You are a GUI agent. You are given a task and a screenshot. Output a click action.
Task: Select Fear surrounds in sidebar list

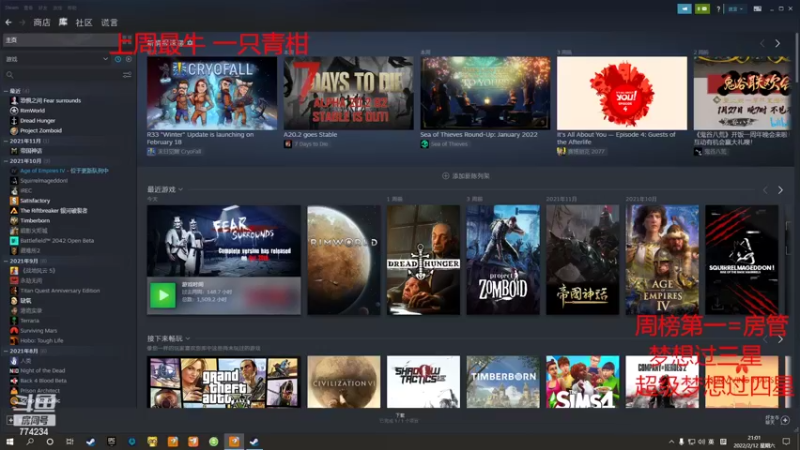[x=50, y=101]
